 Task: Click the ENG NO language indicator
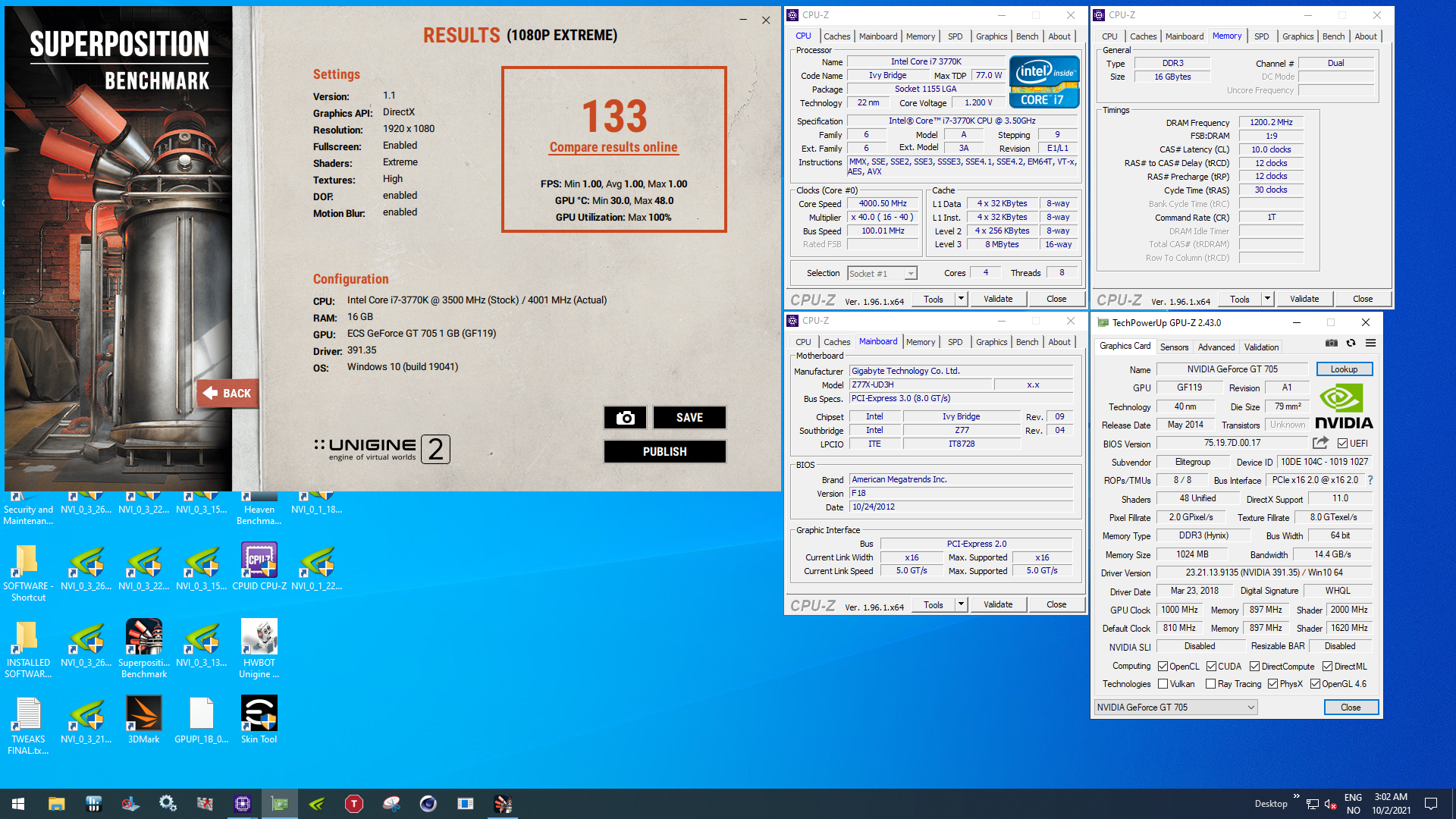coord(1353,804)
